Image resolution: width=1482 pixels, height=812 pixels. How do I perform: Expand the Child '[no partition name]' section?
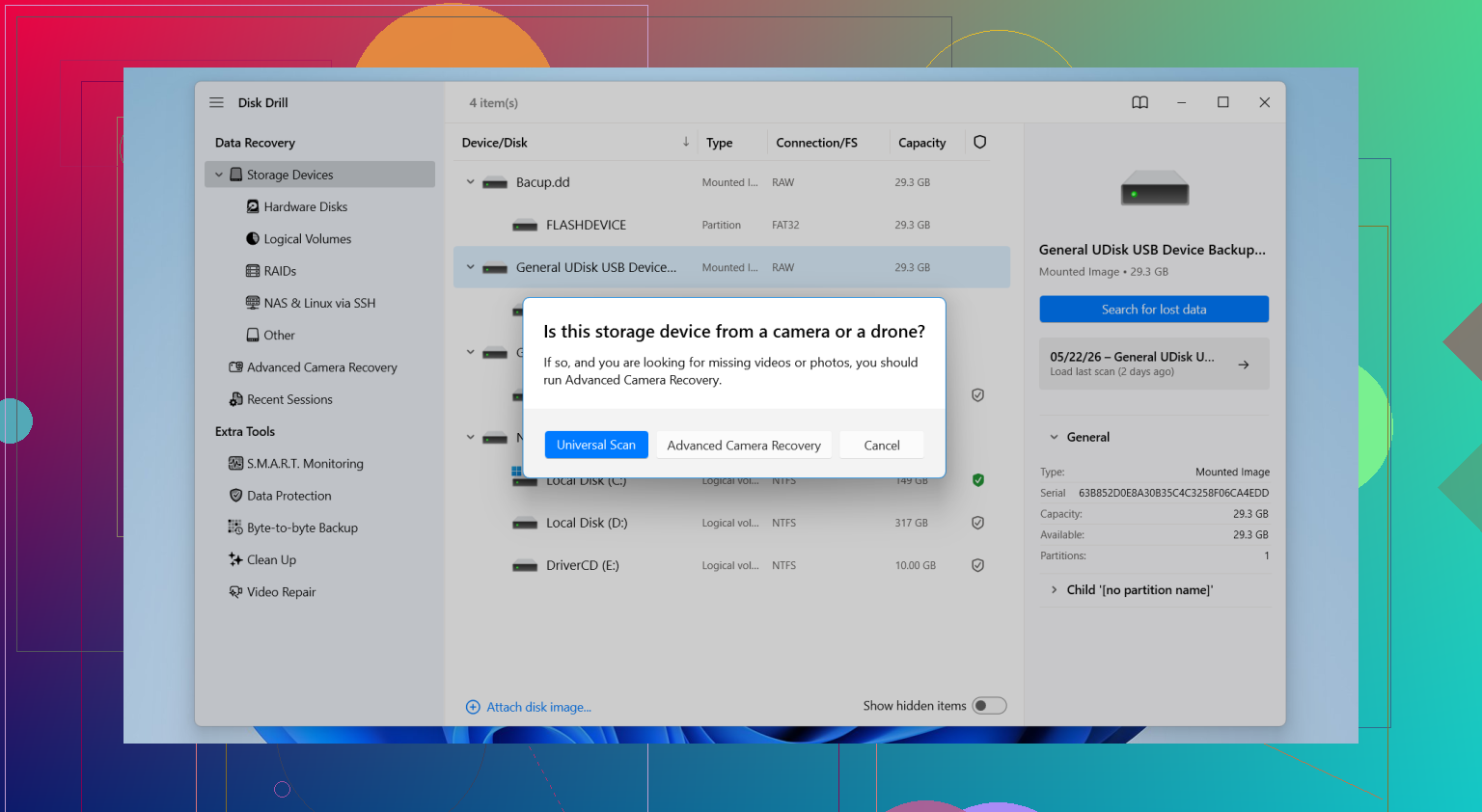point(1054,589)
